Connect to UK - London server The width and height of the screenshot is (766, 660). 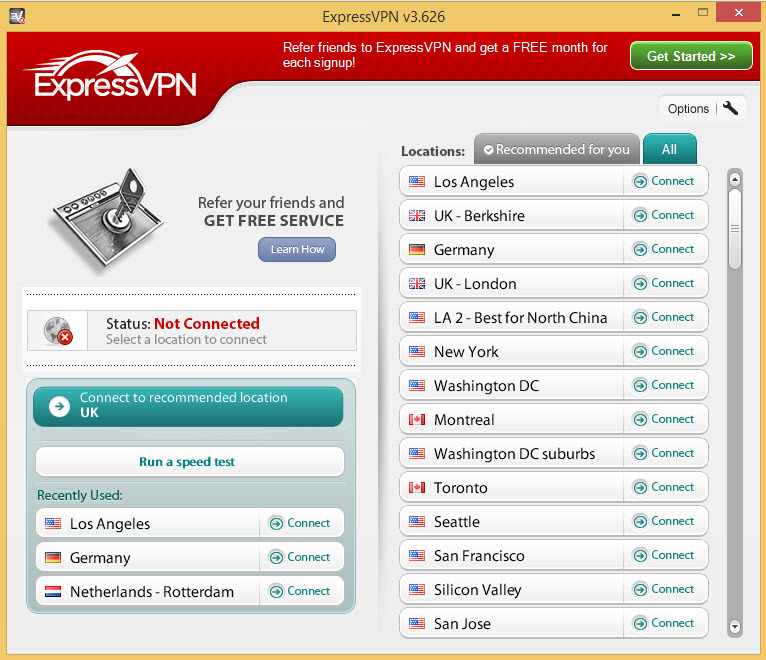coord(663,283)
